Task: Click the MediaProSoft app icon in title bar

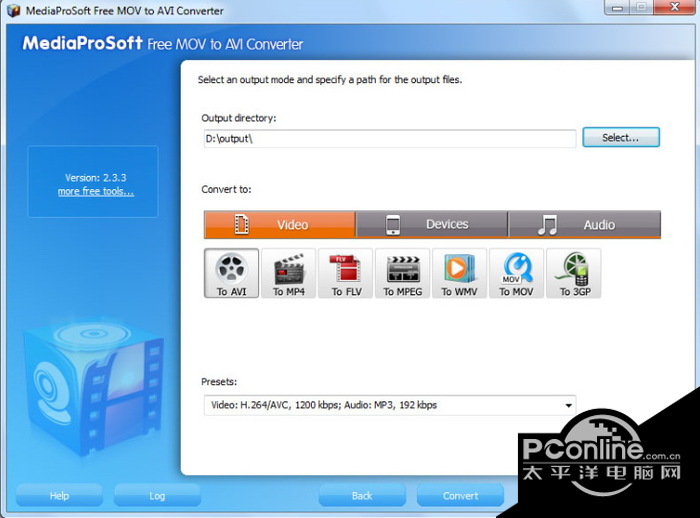Action: pos(13,10)
